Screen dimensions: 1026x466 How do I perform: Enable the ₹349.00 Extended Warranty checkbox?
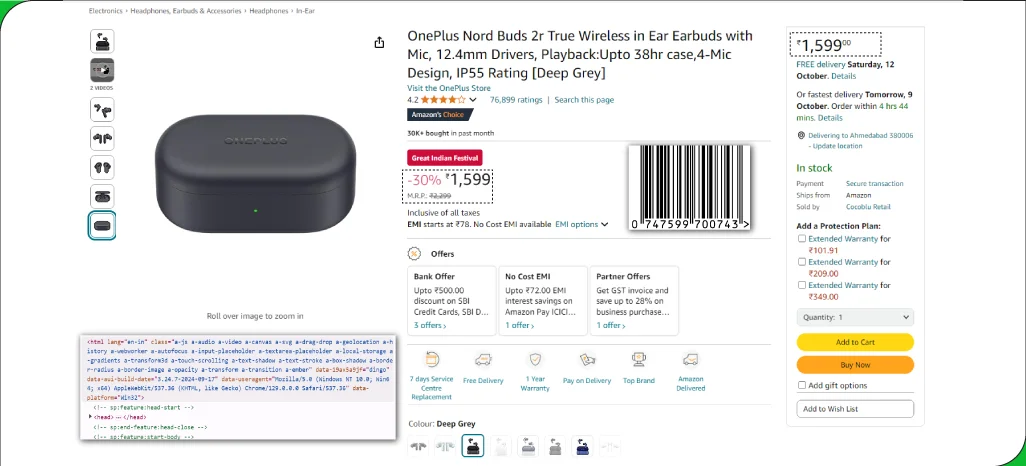[802, 285]
